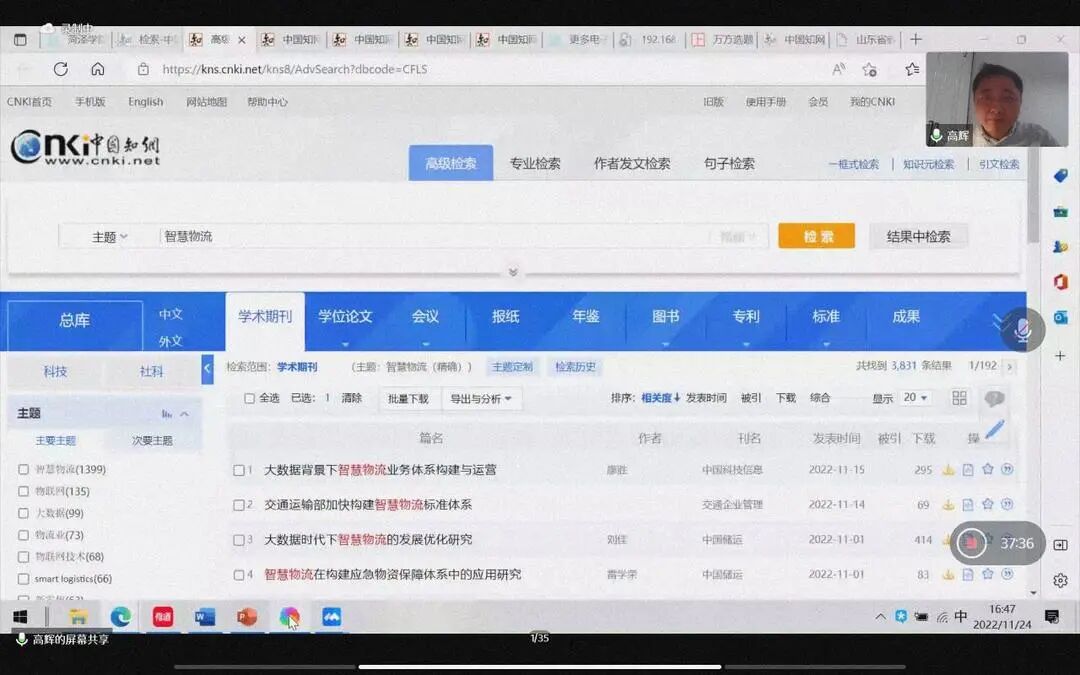The height and width of the screenshot is (675, 1080).
Task: Refresh the CNKI page in browser
Action: coord(61,69)
